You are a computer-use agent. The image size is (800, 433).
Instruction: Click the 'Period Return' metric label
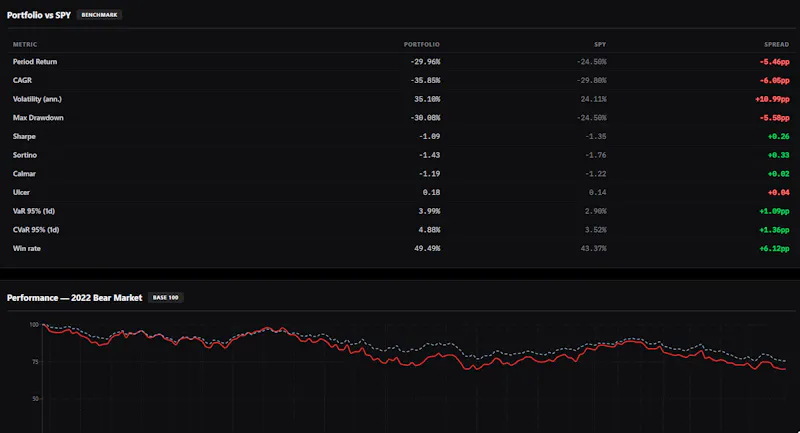tap(35, 62)
